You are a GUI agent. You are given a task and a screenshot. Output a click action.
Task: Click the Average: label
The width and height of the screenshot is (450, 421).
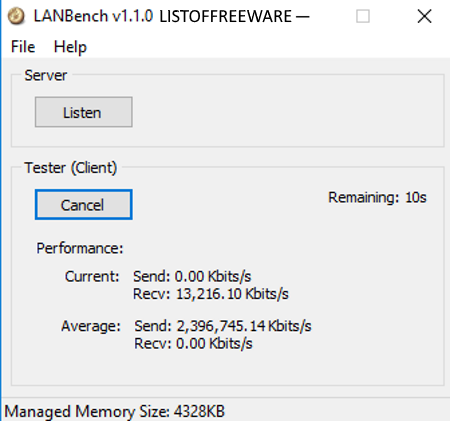pyautogui.click(x=91, y=326)
